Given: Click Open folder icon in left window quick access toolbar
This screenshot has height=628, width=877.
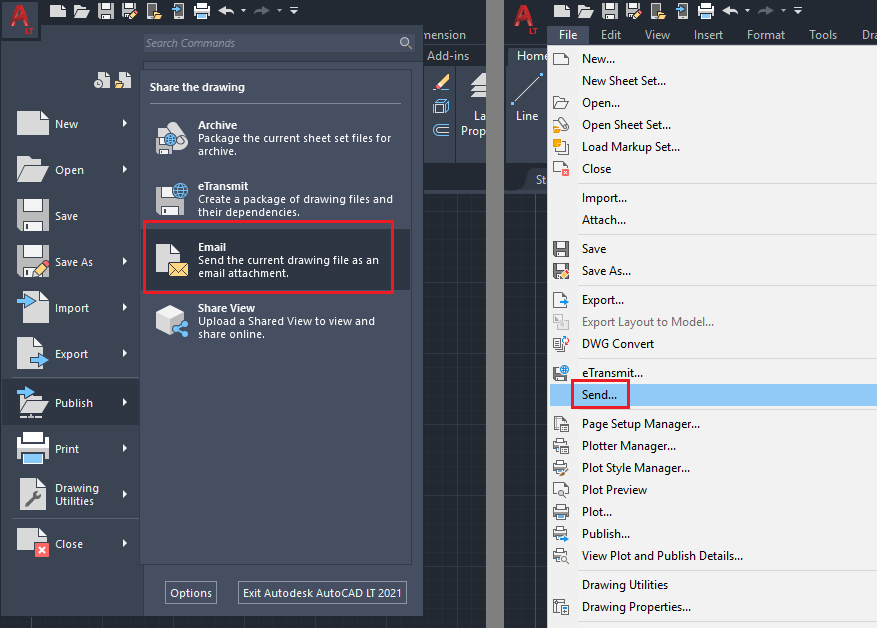Looking at the screenshot, I should (82, 11).
